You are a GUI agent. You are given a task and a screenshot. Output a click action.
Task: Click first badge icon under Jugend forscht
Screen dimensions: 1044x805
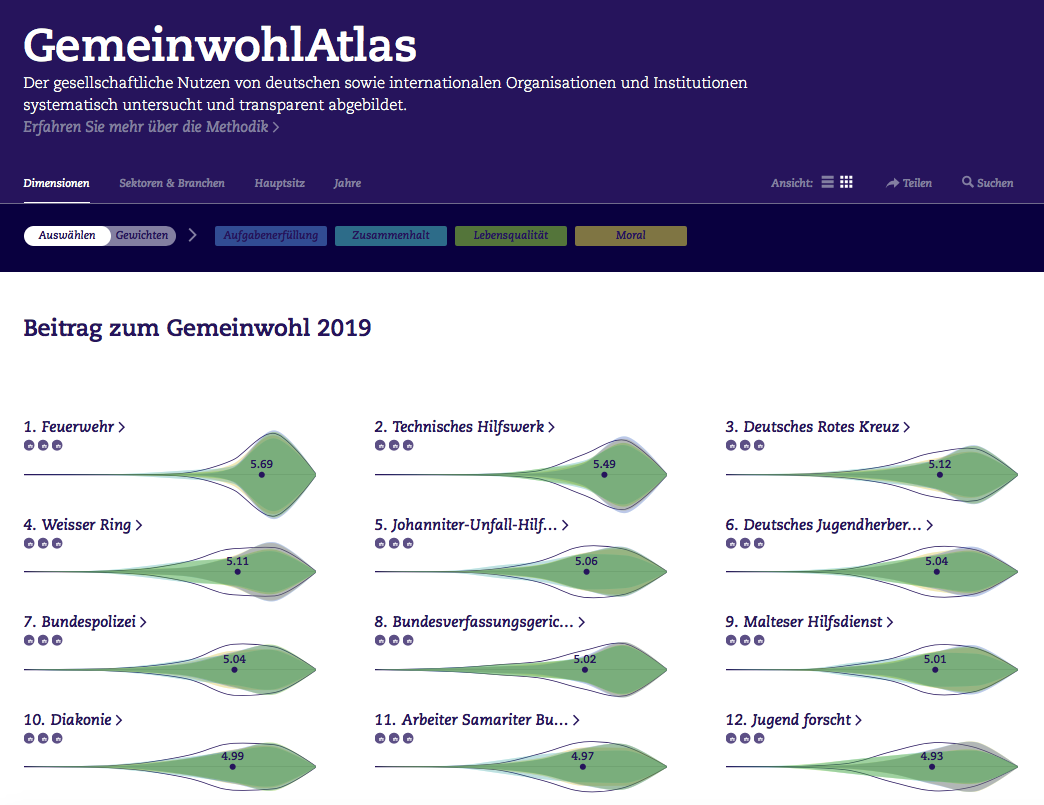[x=731, y=738]
